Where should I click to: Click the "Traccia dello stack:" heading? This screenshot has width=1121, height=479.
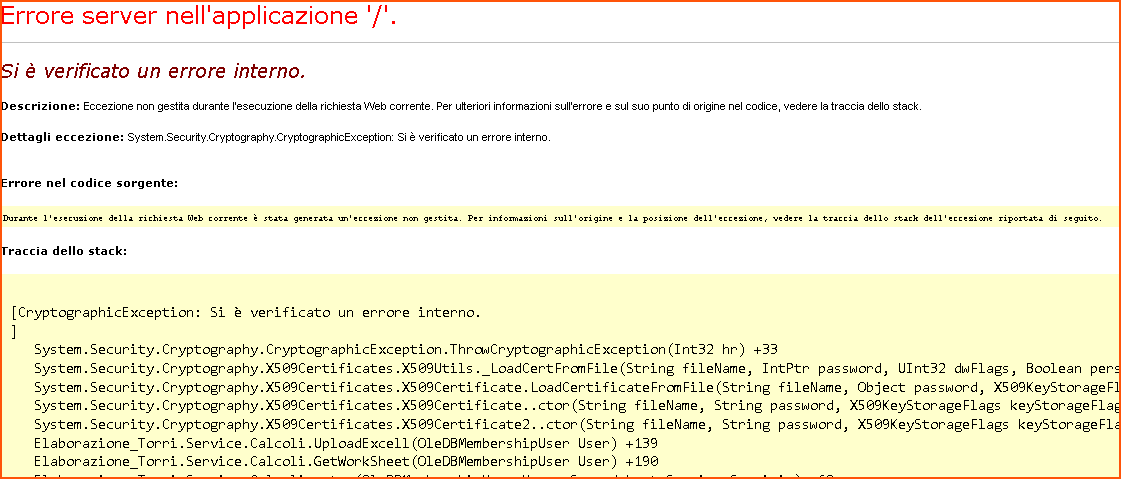(x=64, y=251)
